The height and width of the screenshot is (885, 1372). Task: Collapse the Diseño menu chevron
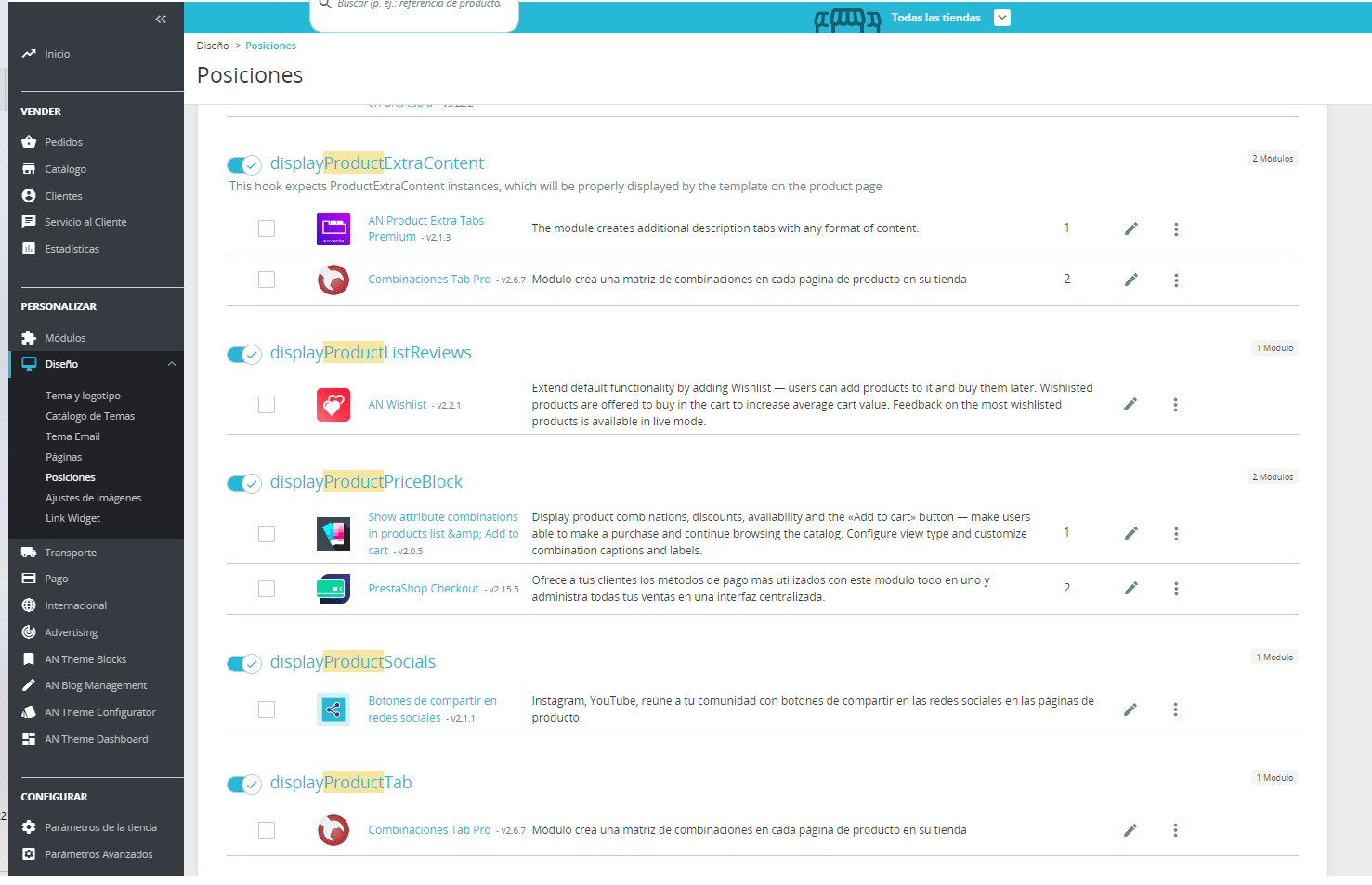tap(172, 364)
